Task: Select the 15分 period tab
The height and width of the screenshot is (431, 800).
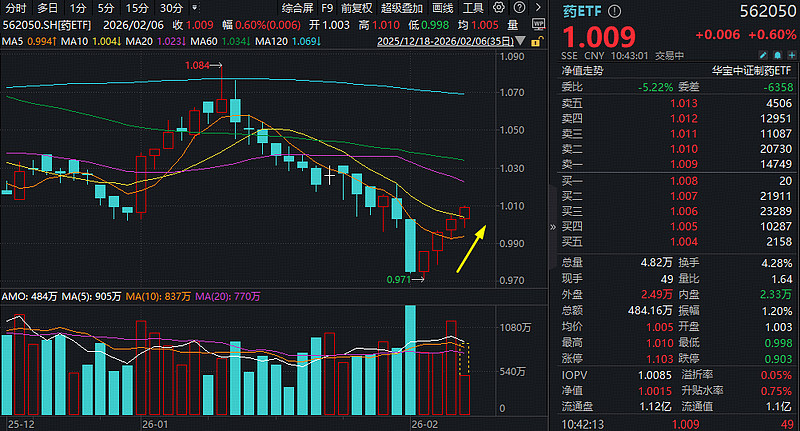Action: (x=137, y=8)
